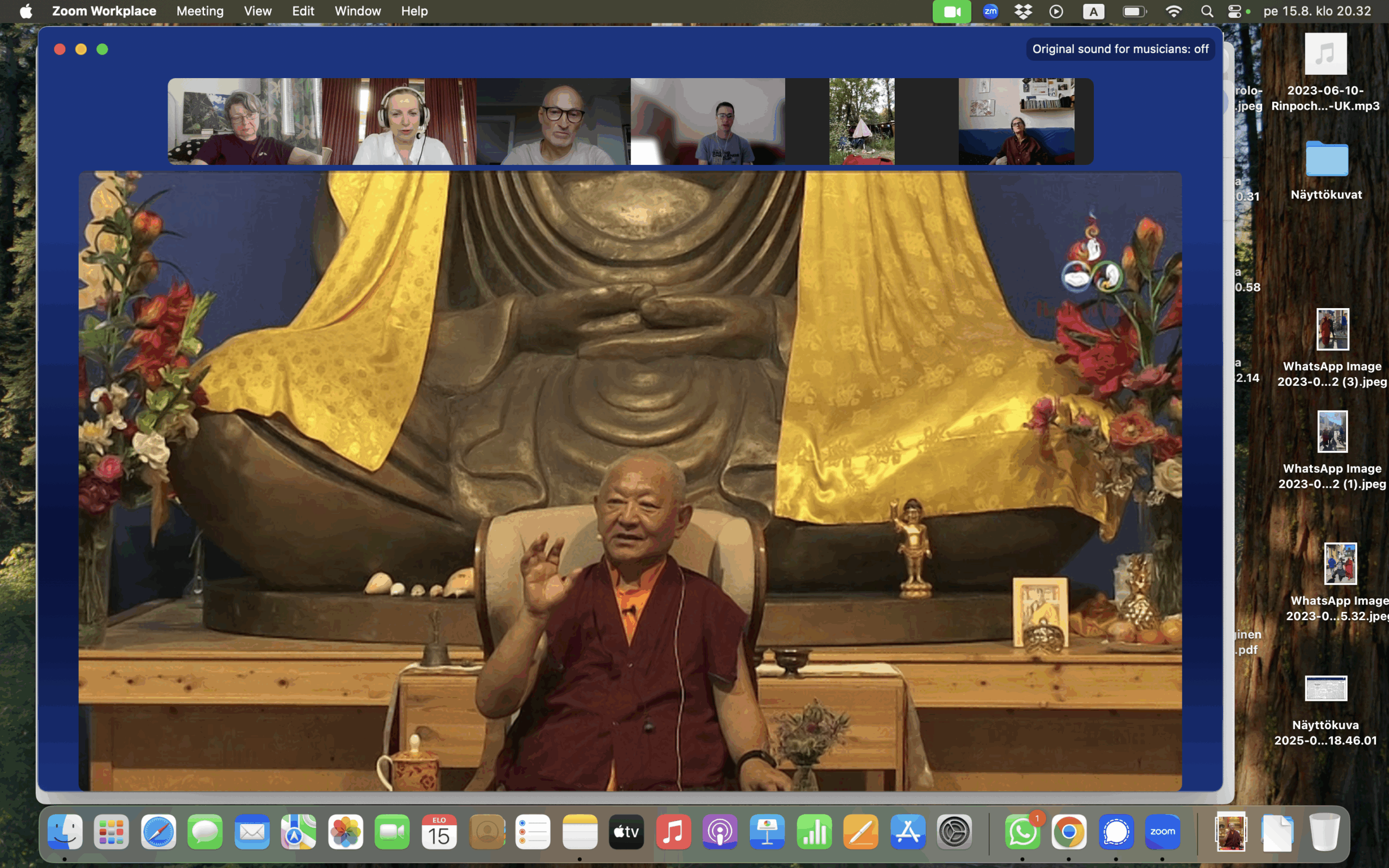Open the keyboard input source menu
Image resolution: width=1389 pixels, height=868 pixels.
click(x=1093, y=11)
